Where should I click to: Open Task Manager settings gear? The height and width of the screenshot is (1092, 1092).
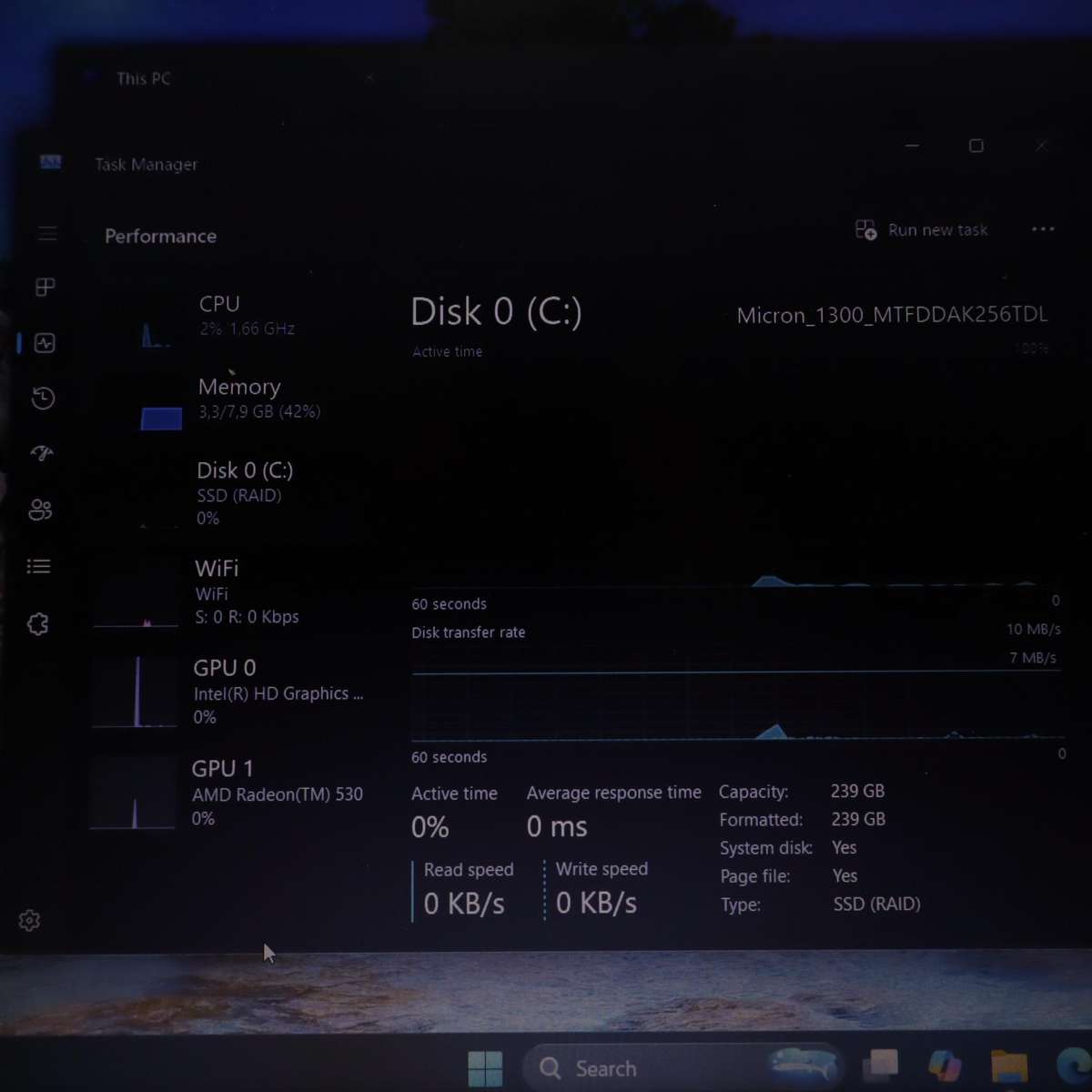[x=29, y=920]
